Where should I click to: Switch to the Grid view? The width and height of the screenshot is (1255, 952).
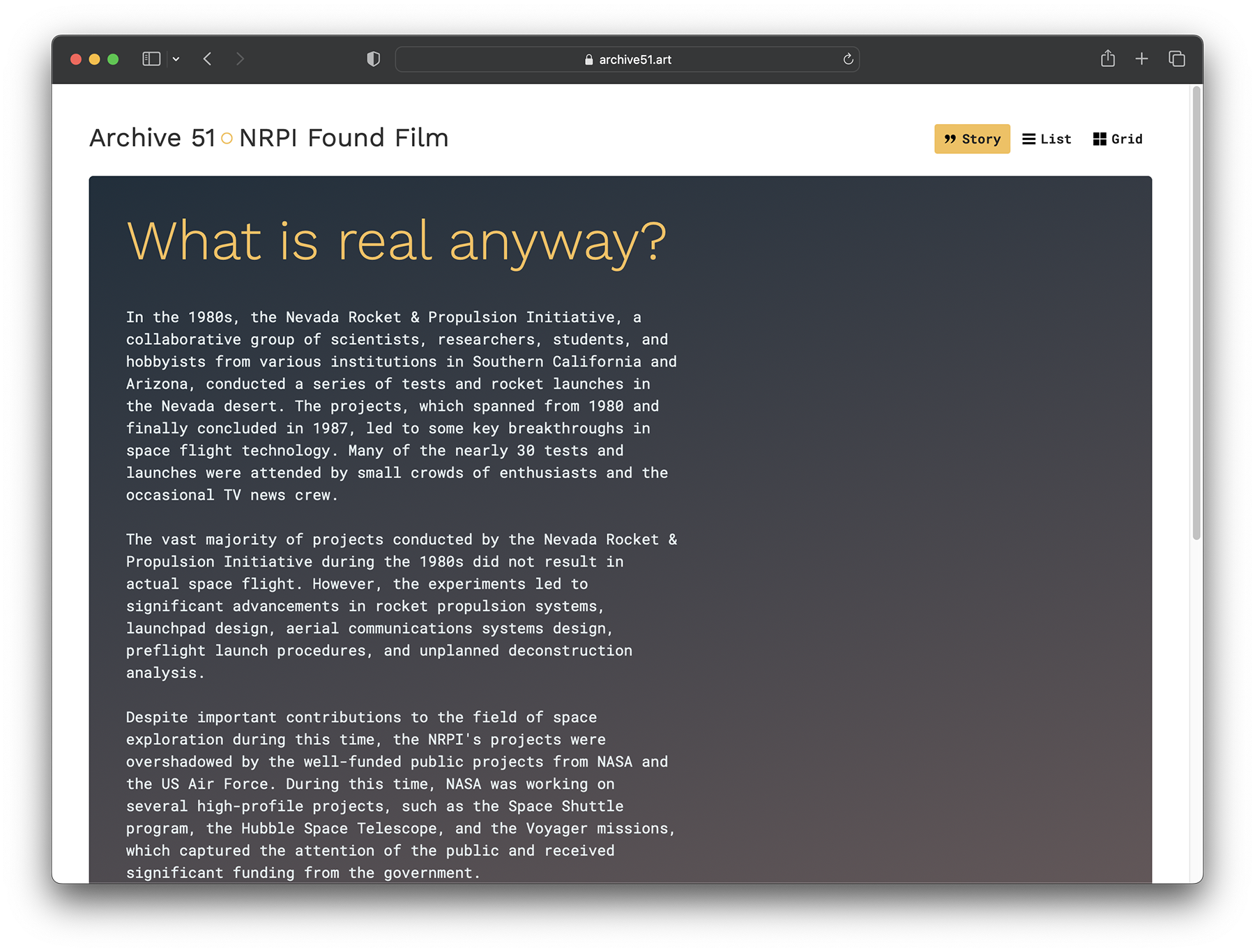[1118, 139]
